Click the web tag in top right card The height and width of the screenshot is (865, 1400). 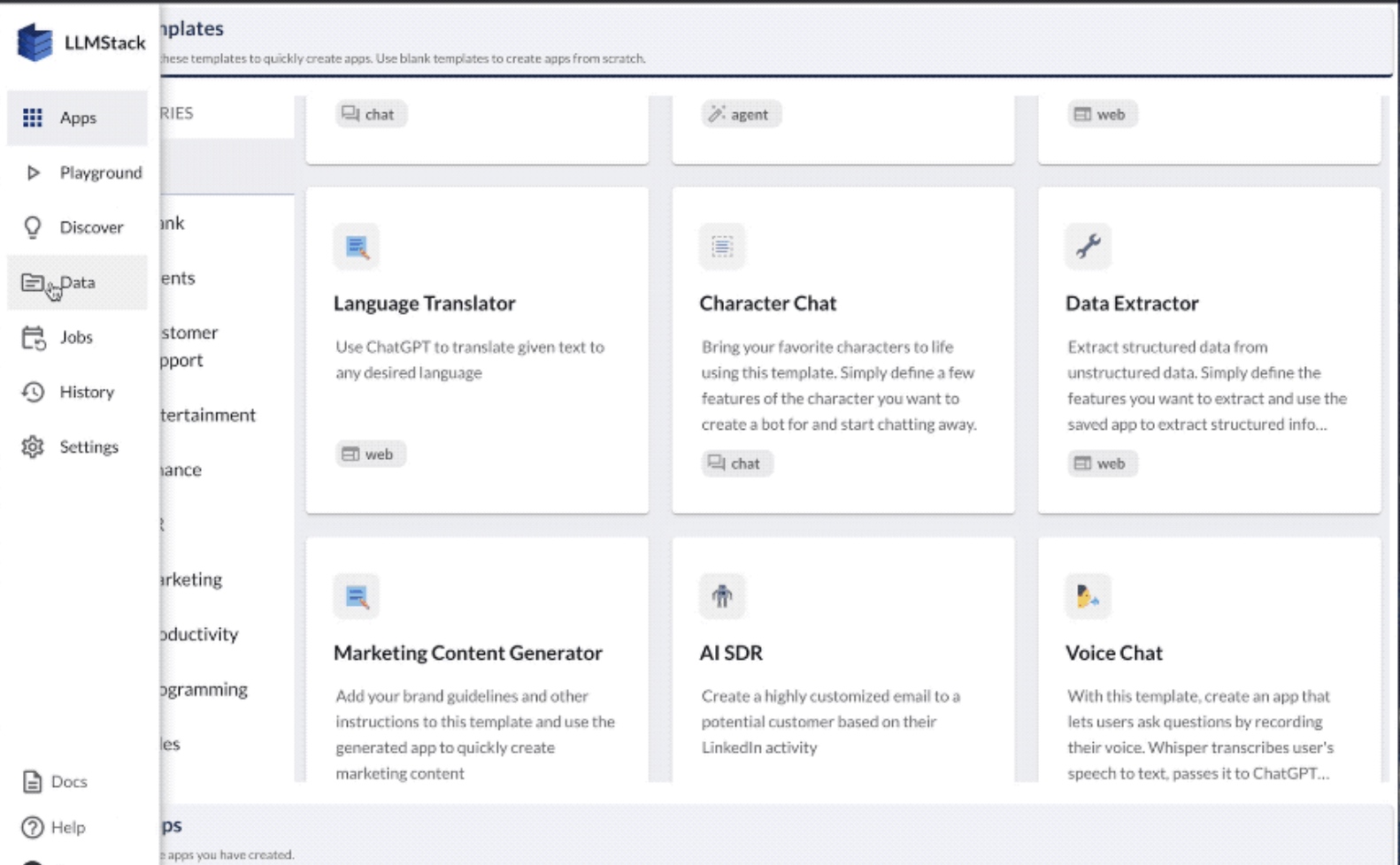tap(1102, 114)
